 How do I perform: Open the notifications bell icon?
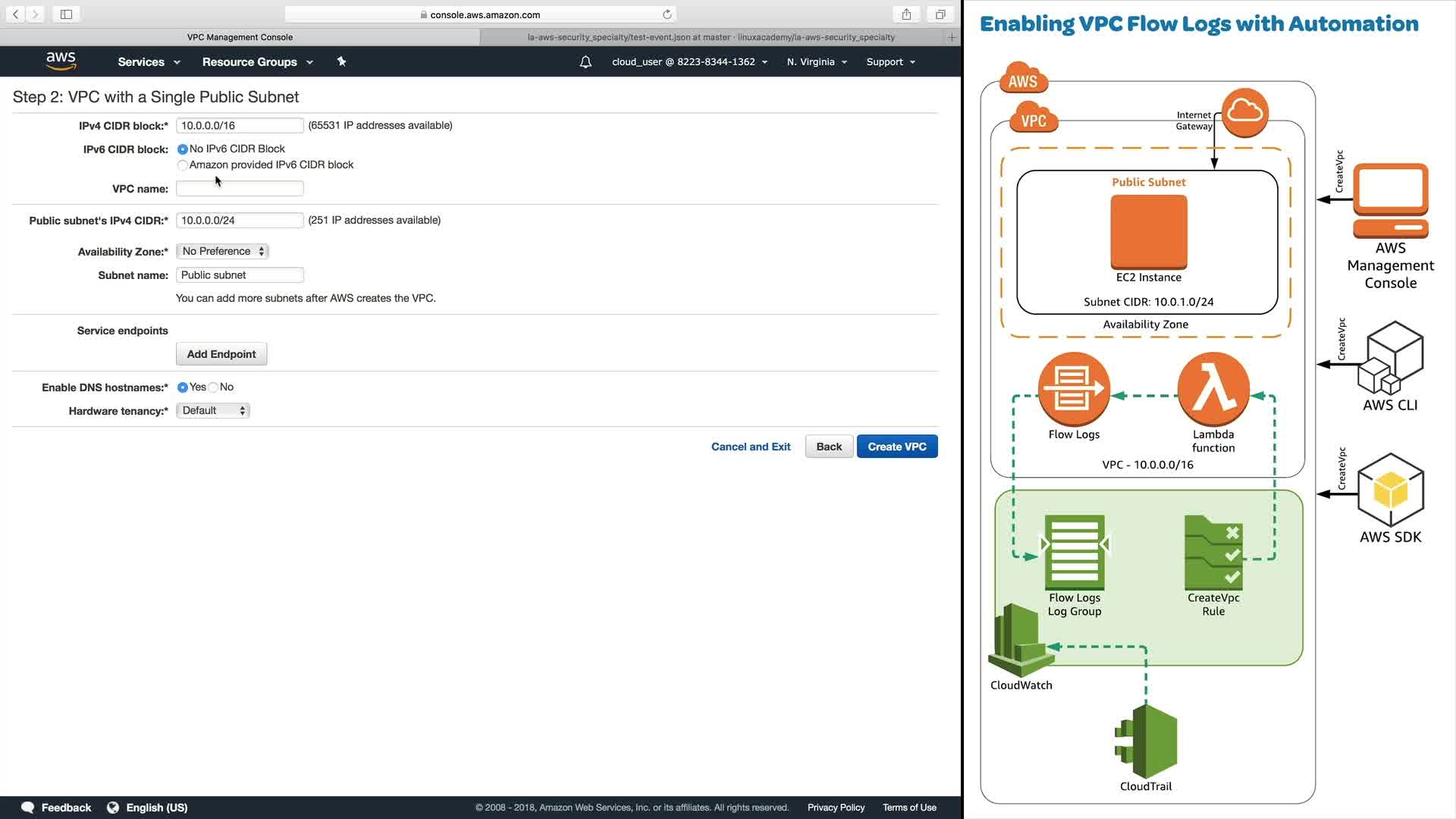tap(585, 62)
